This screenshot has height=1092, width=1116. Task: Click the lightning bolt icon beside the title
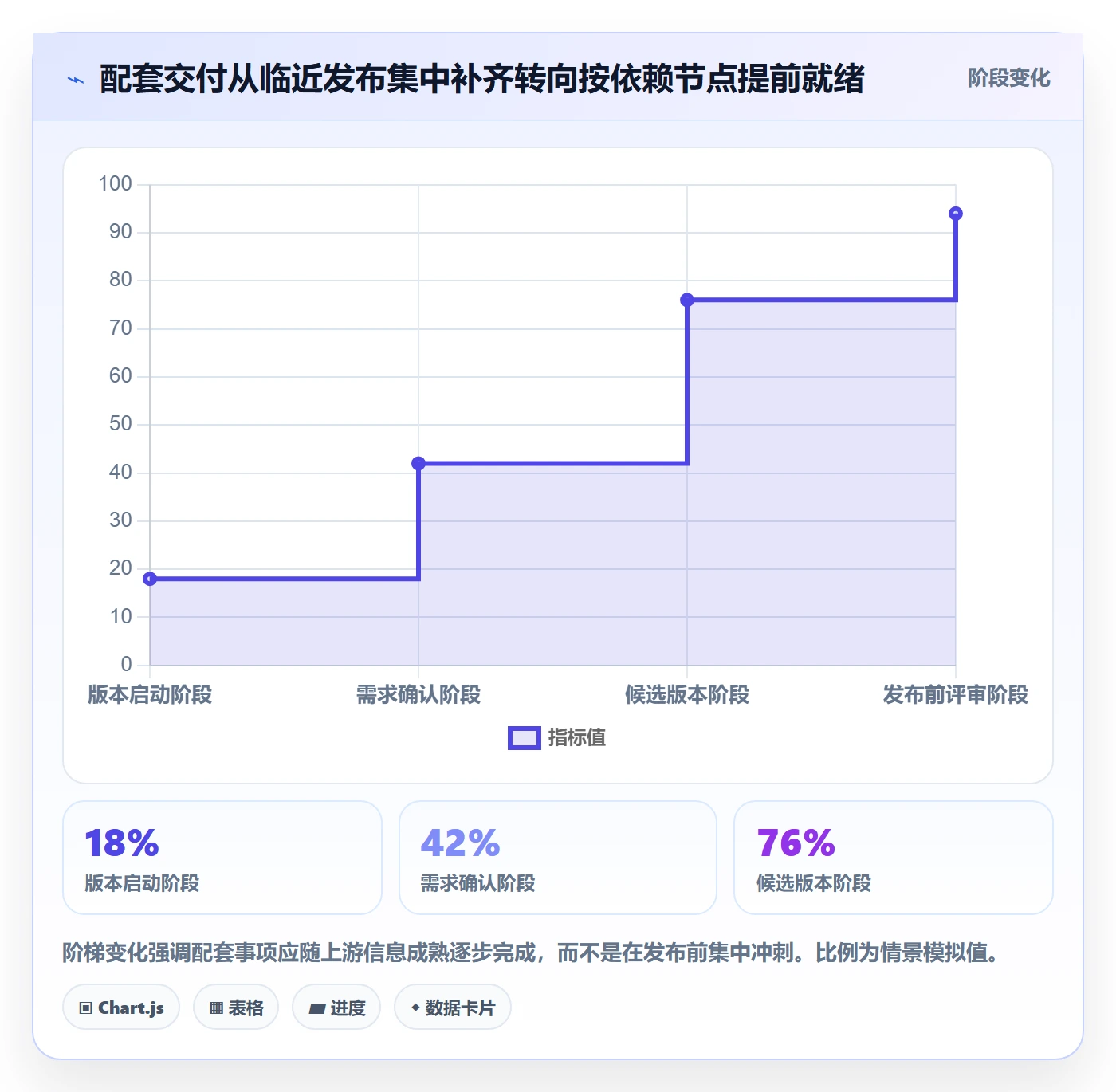pyautogui.click(x=76, y=80)
